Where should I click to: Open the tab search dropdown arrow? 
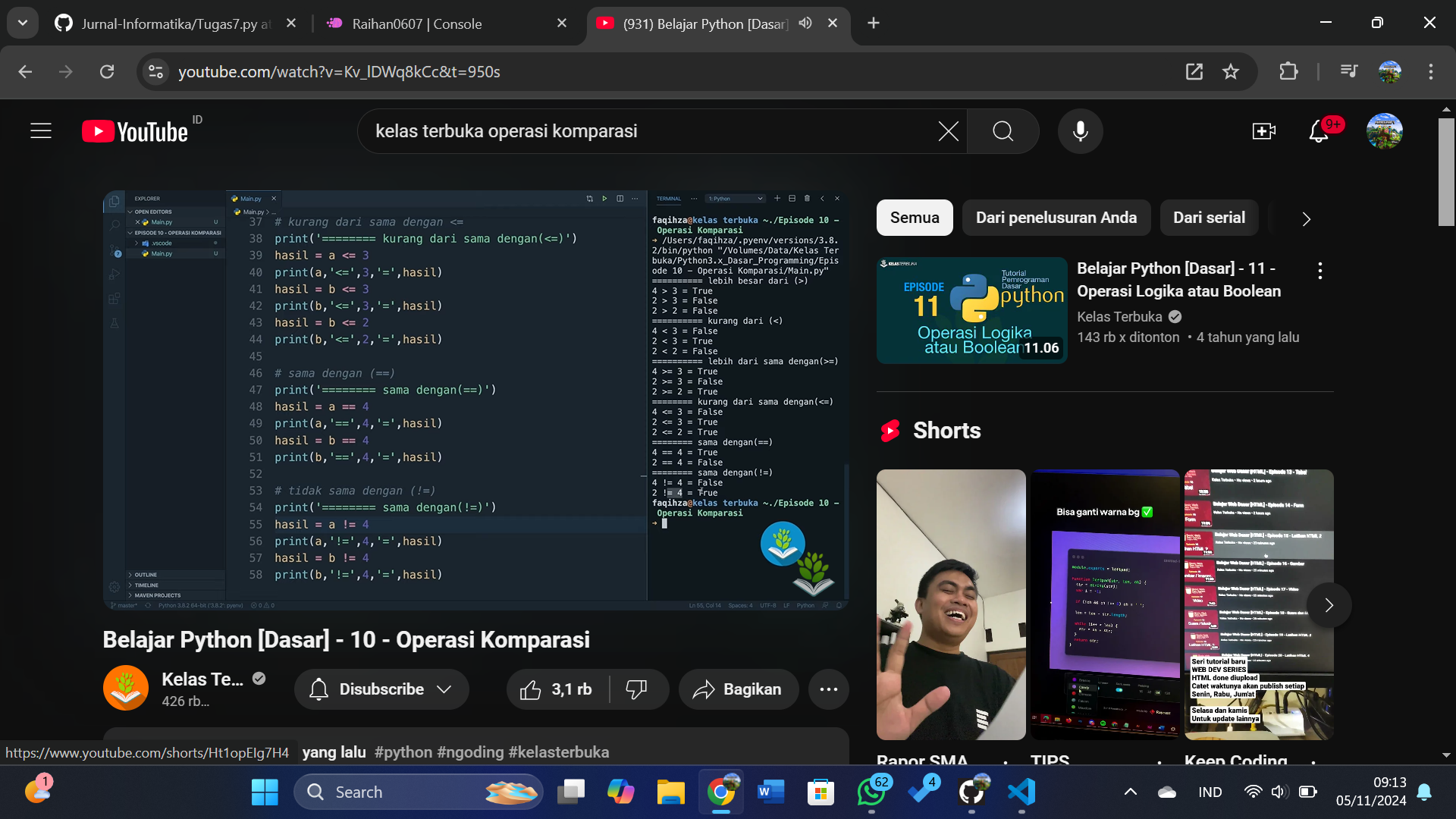23,24
